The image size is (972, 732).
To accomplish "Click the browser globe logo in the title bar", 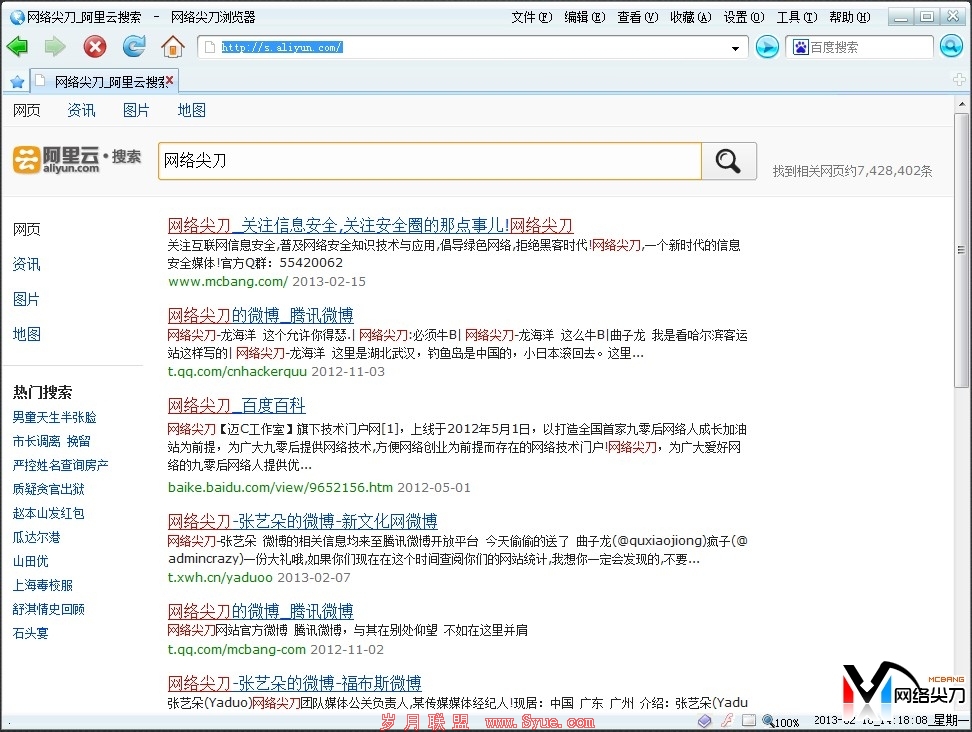I will point(17,17).
